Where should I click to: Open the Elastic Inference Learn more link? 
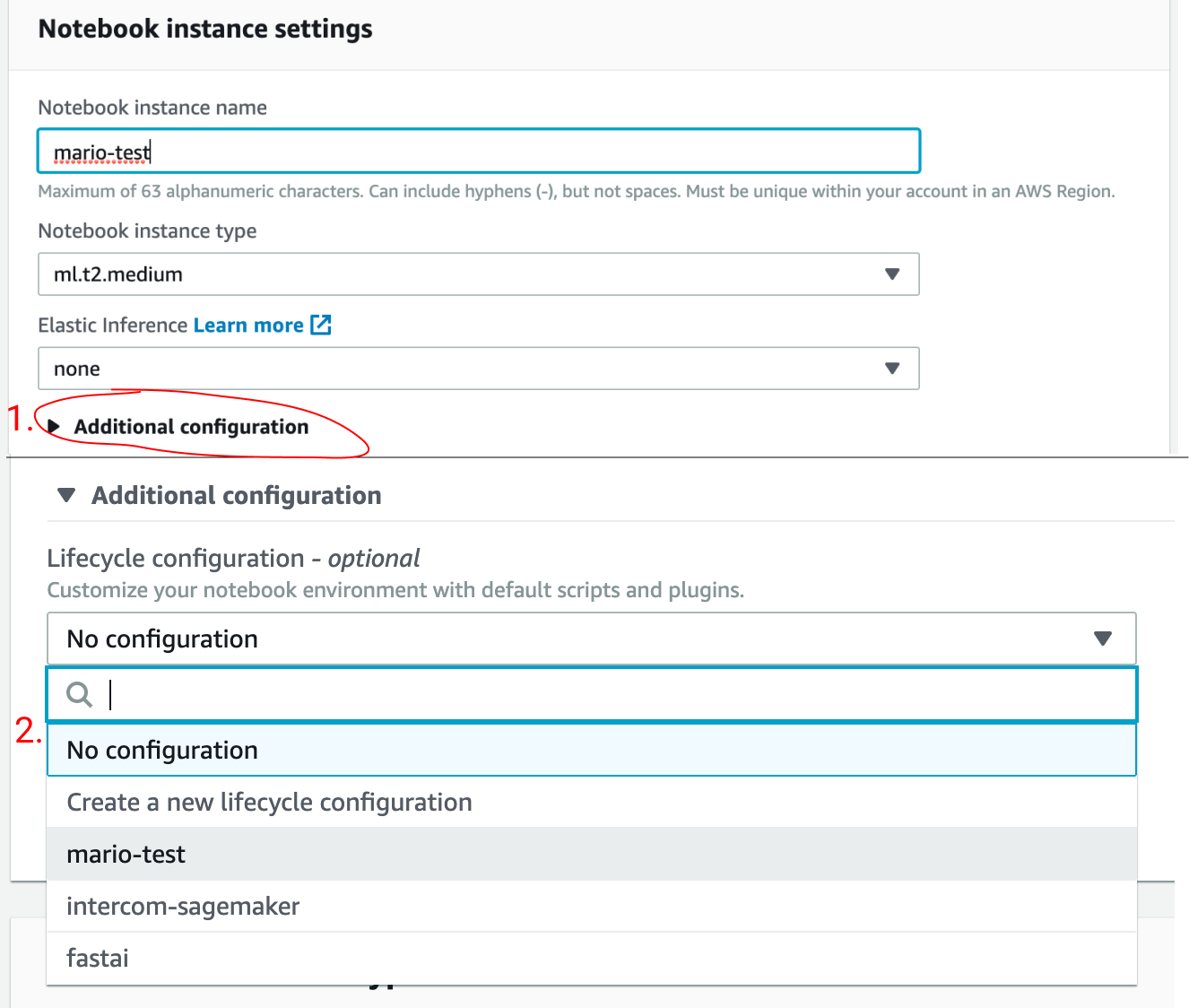(248, 326)
